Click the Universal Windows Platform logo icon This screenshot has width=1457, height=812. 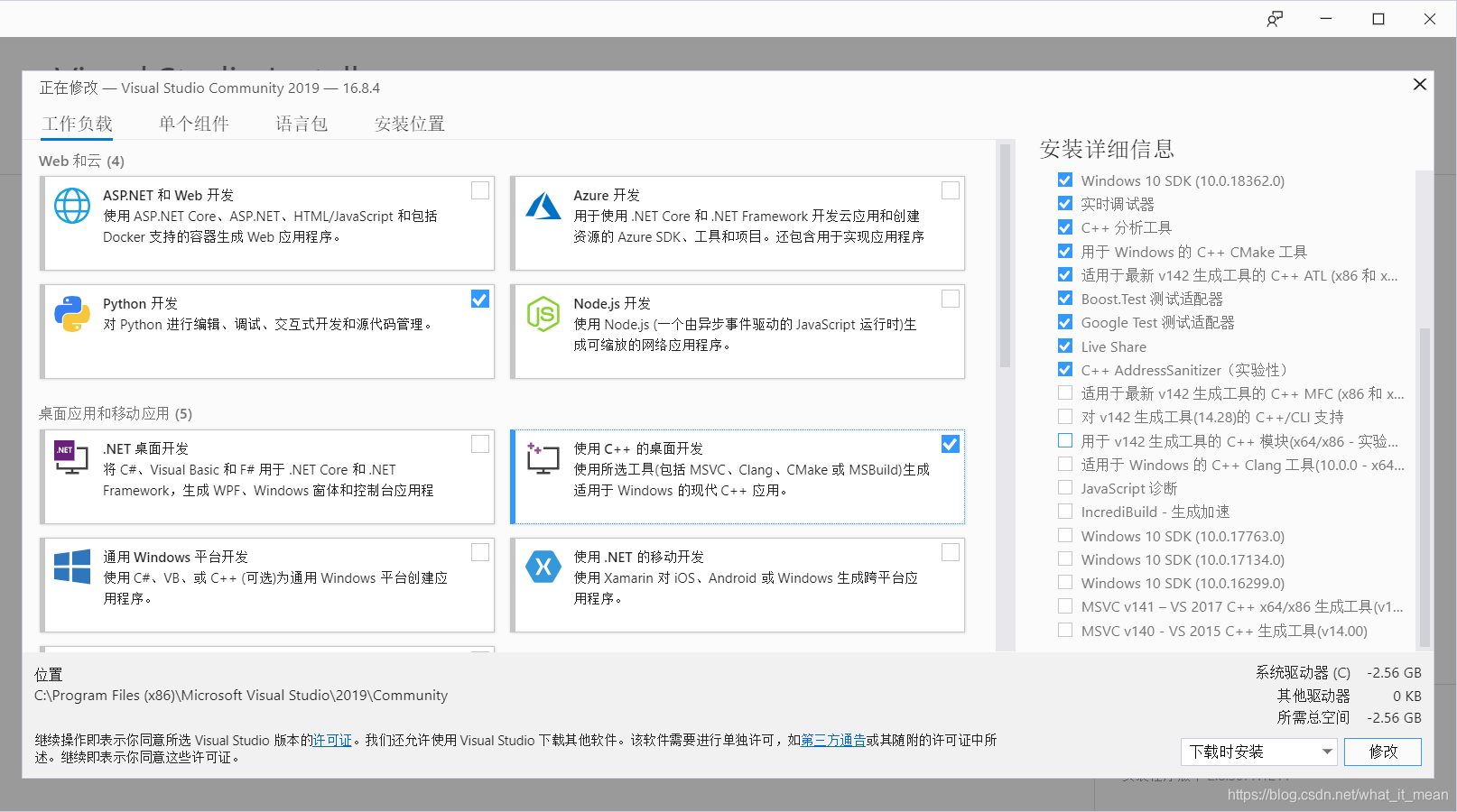pyautogui.click(x=72, y=567)
